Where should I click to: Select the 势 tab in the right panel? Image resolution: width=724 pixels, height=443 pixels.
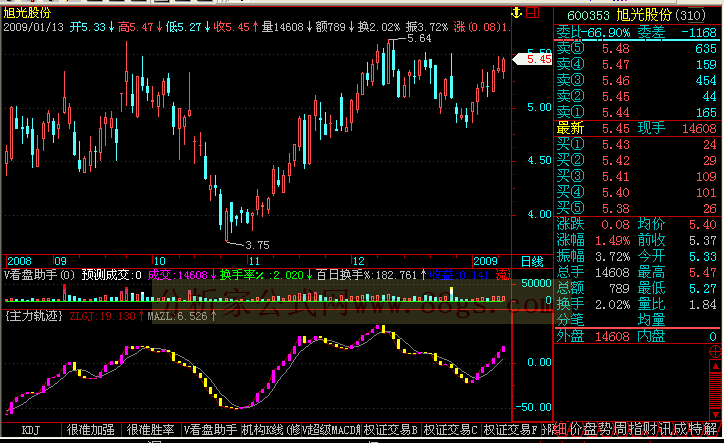coord(605,429)
